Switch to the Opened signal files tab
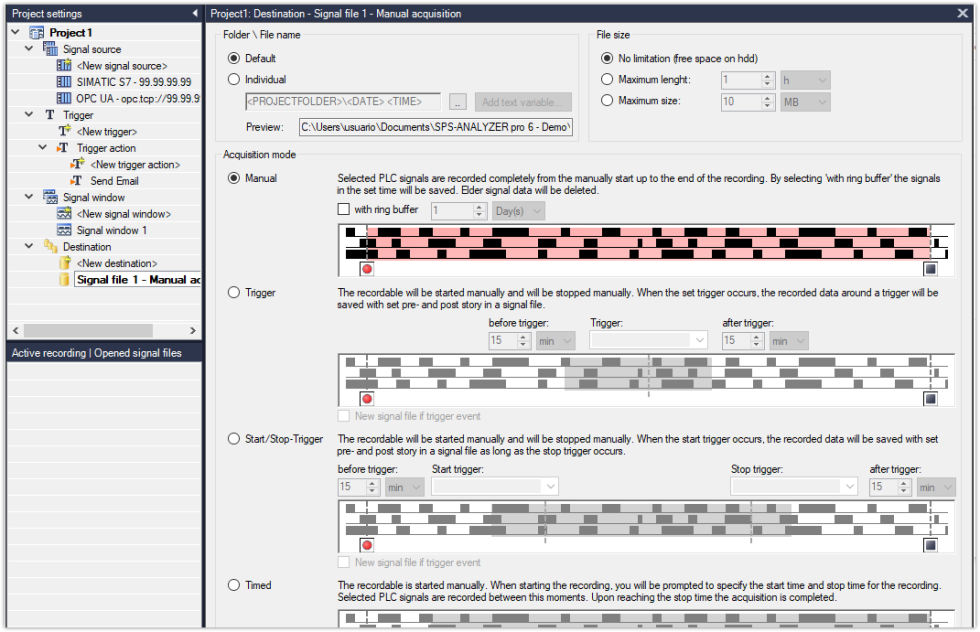This screenshot has width=980, height=632. [x=138, y=353]
